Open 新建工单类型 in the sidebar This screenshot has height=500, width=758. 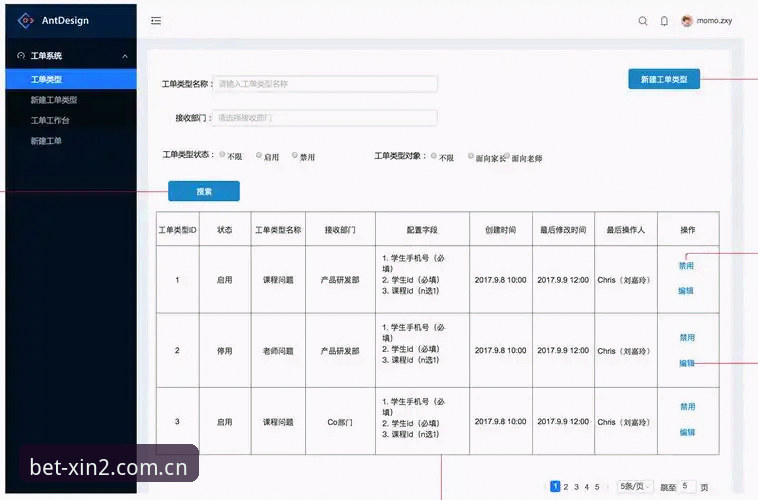pos(54,100)
